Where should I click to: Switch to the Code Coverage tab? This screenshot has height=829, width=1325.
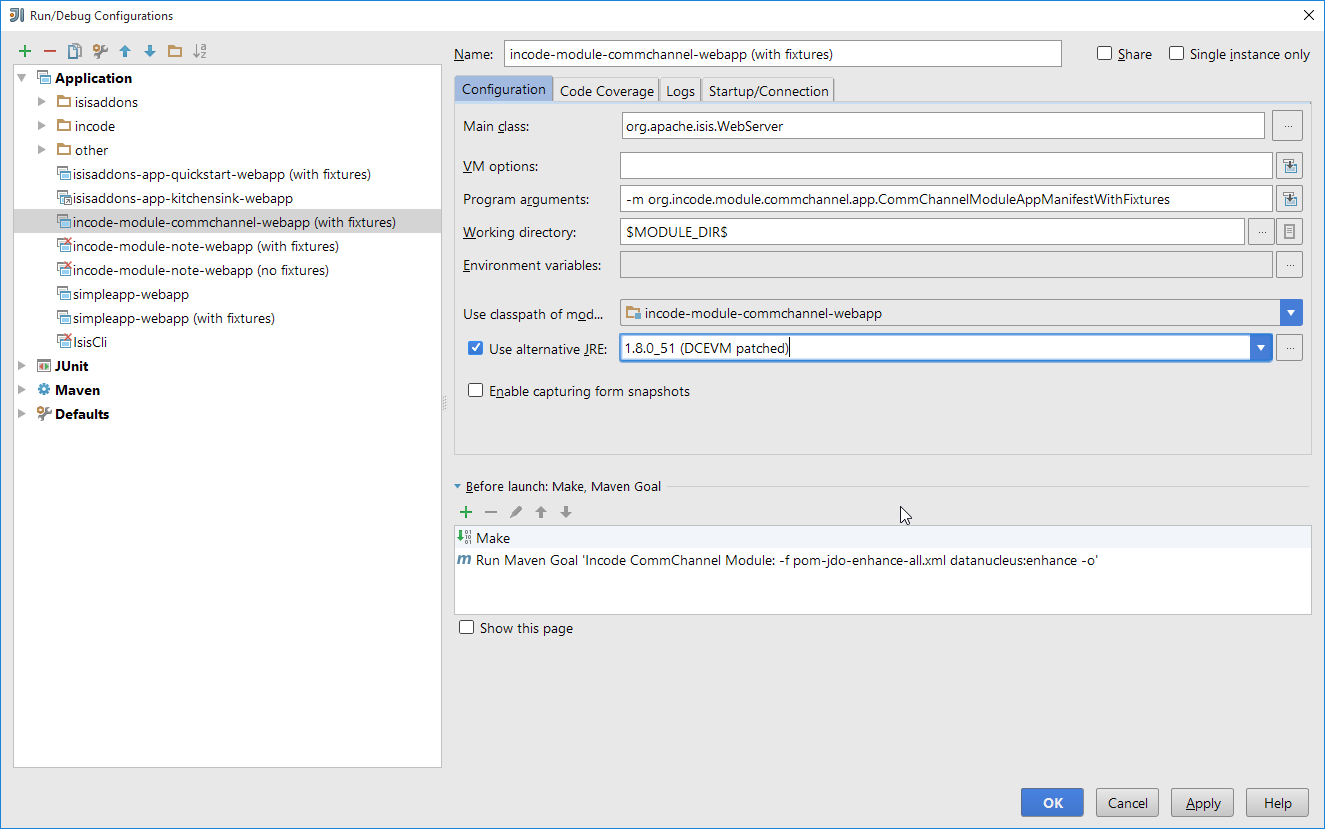point(606,91)
